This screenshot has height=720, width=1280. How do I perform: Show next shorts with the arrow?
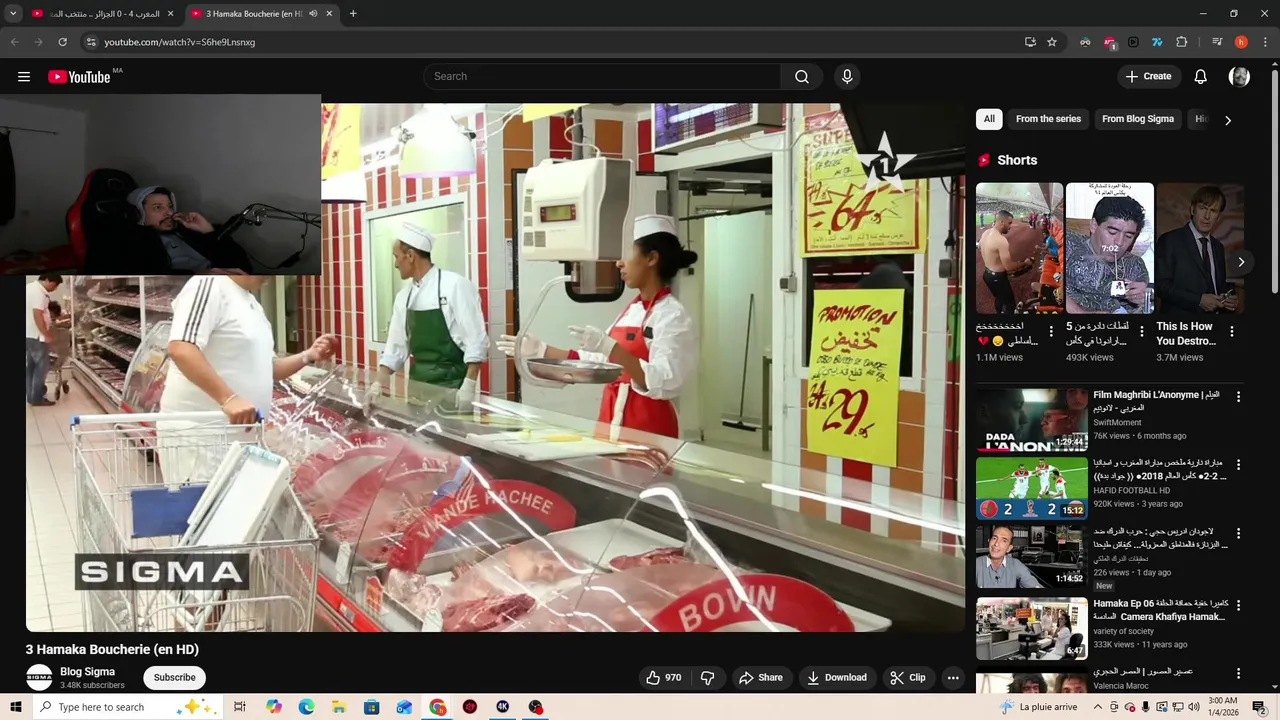pos(1241,262)
